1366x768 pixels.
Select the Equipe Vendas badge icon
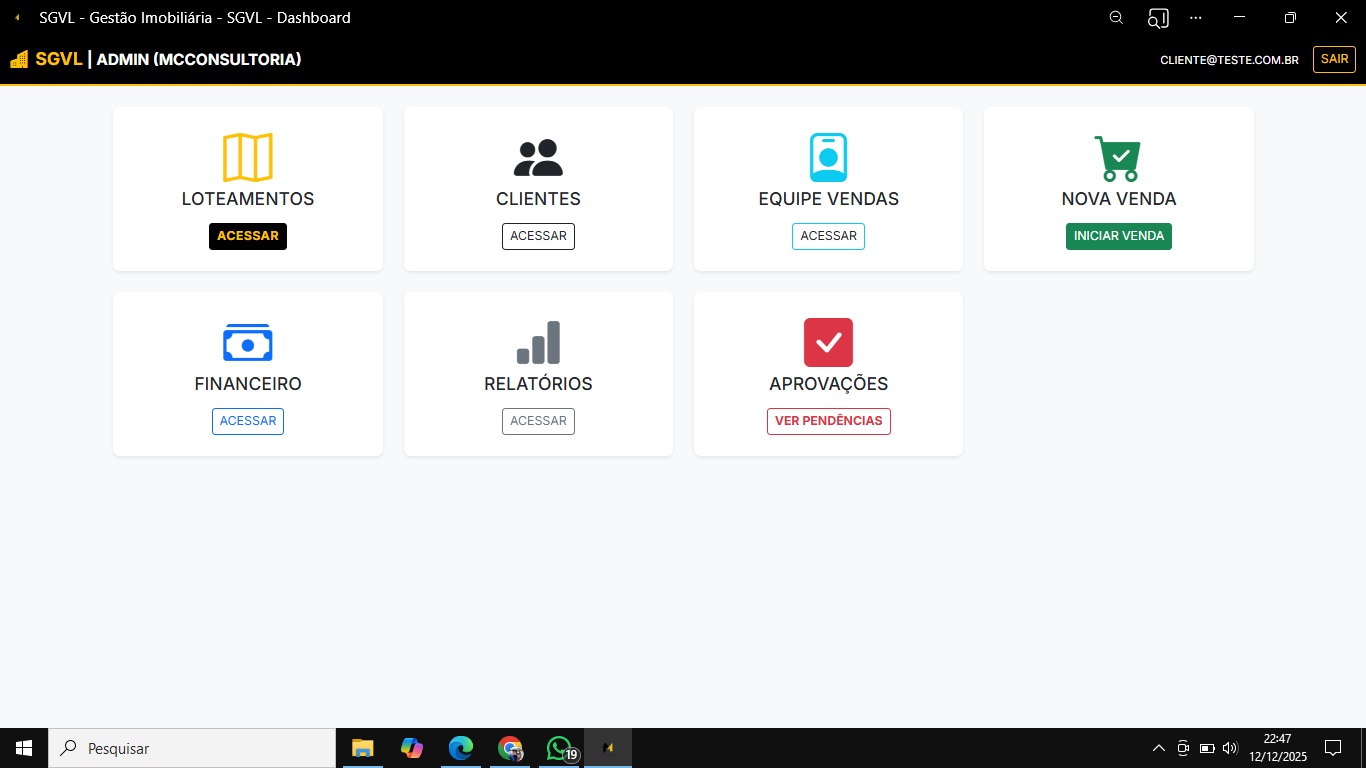(828, 156)
